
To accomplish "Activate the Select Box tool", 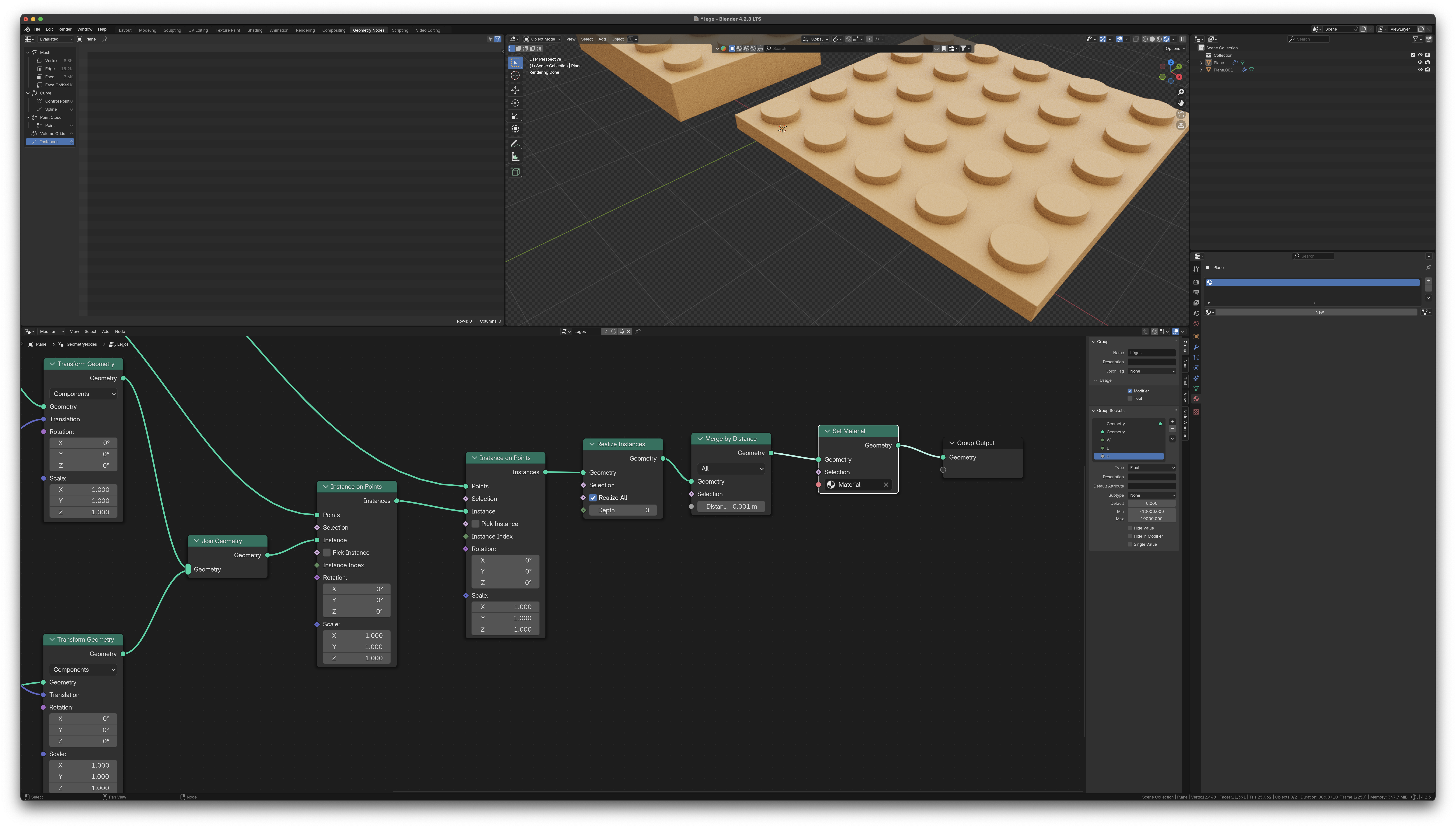I will point(515,63).
